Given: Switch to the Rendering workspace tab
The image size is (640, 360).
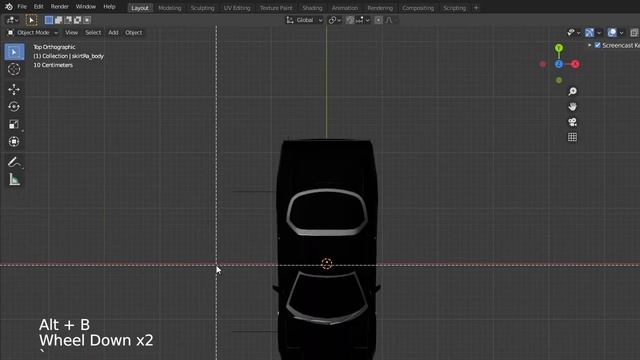Looking at the screenshot, I should tap(380, 8).
